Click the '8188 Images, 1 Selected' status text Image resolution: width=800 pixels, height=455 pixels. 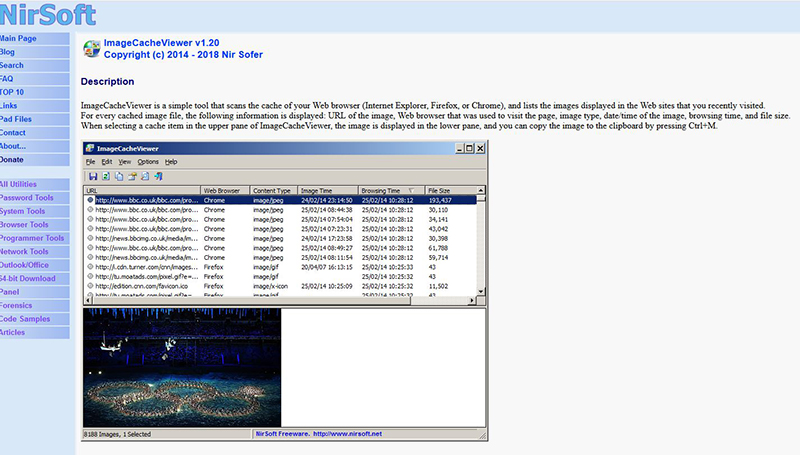(117, 435)
